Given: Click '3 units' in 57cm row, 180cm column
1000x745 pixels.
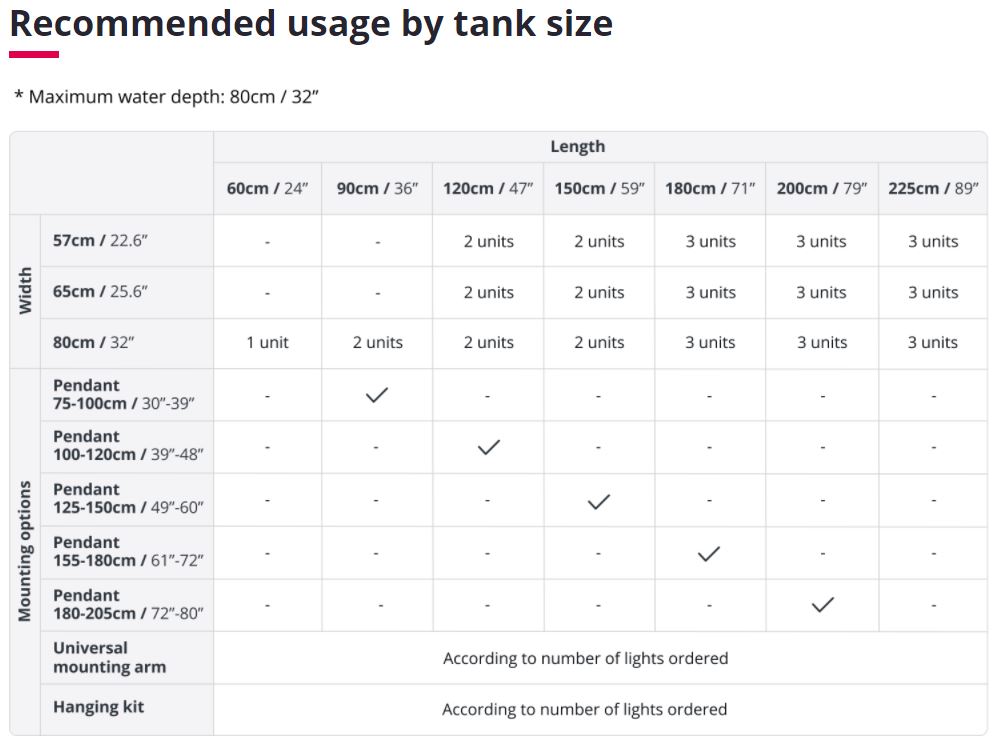Looking at the screenshot, I should 710,241.
